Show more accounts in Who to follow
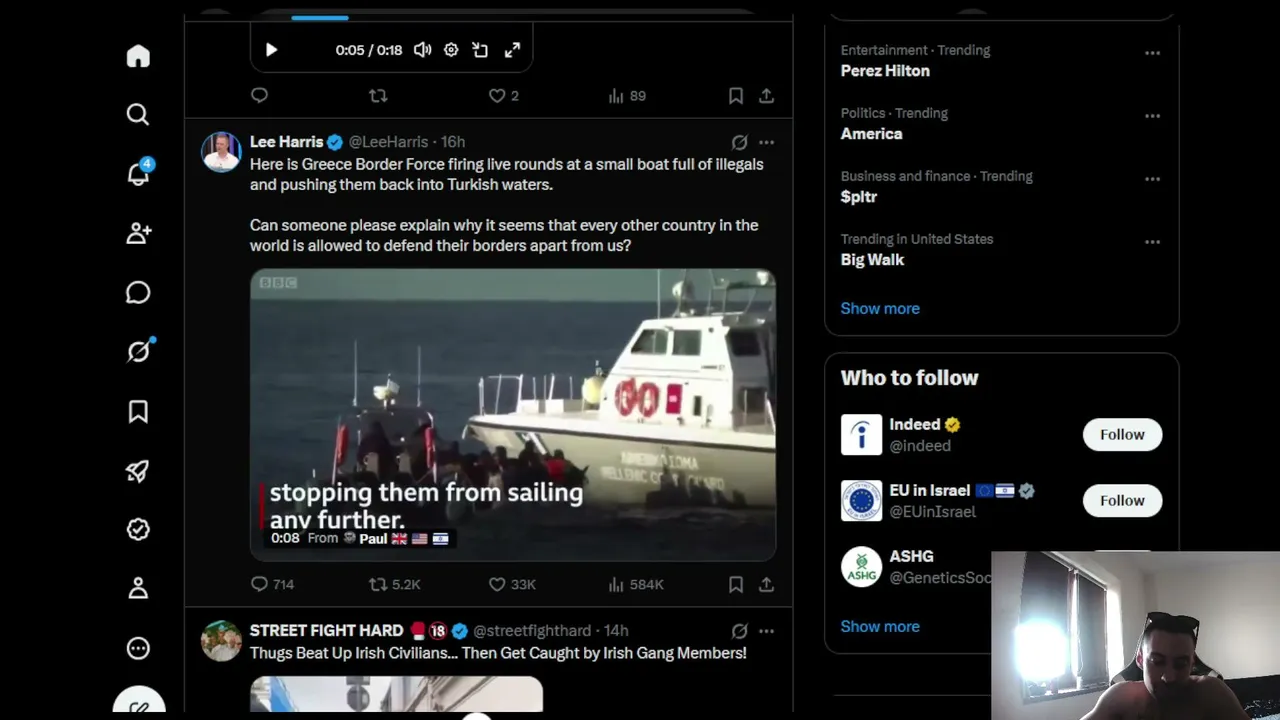The image size is (1280, 720). point(880,626)
